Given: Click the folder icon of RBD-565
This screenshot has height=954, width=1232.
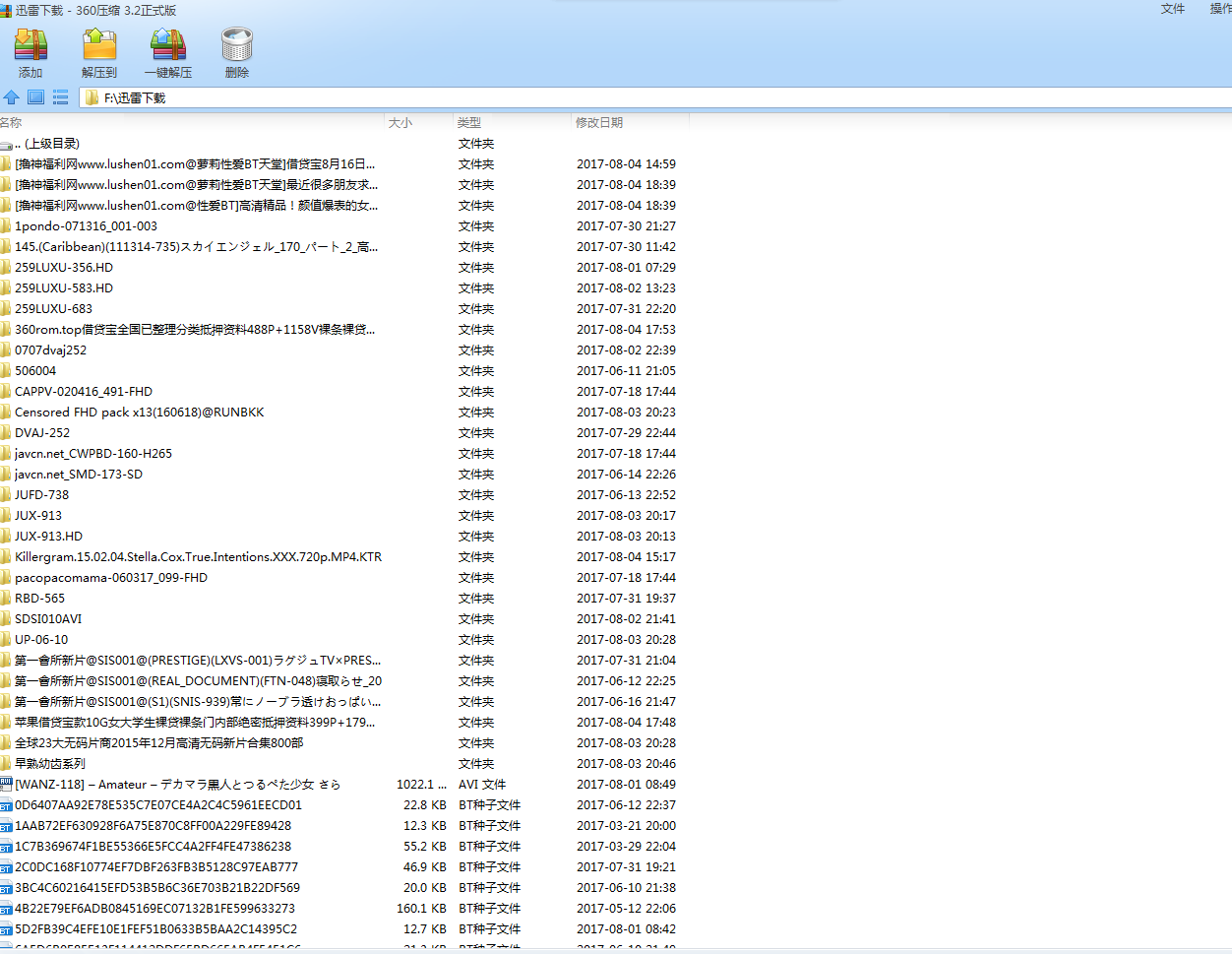Looking at the screenshot, I should click(5, 599).
